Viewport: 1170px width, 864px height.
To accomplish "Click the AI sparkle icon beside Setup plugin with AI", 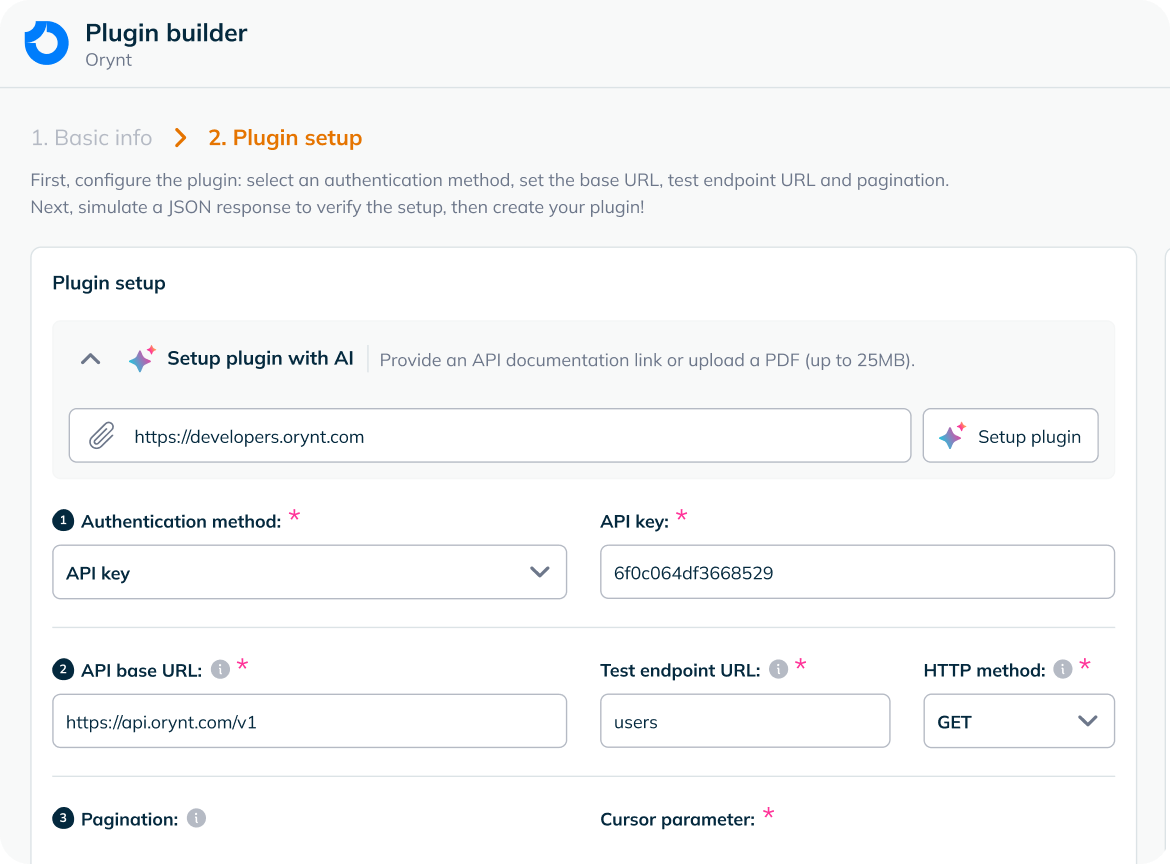I will point(142,359).
